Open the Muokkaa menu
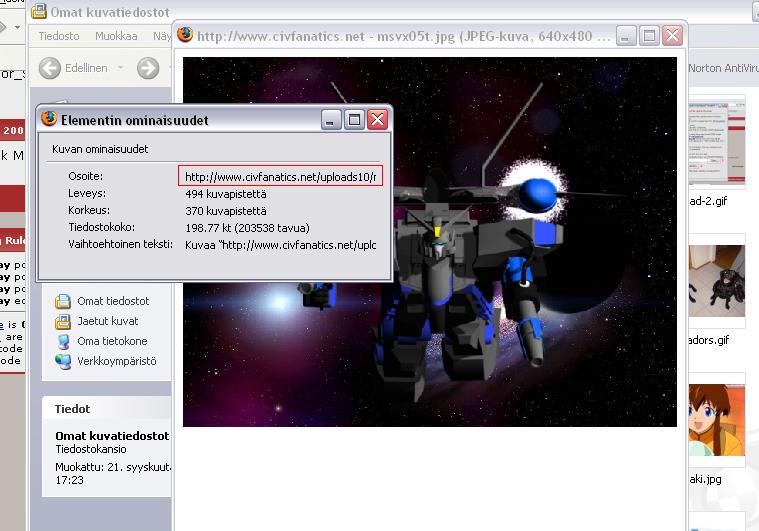Screen dimensions: 759x531 116,36
